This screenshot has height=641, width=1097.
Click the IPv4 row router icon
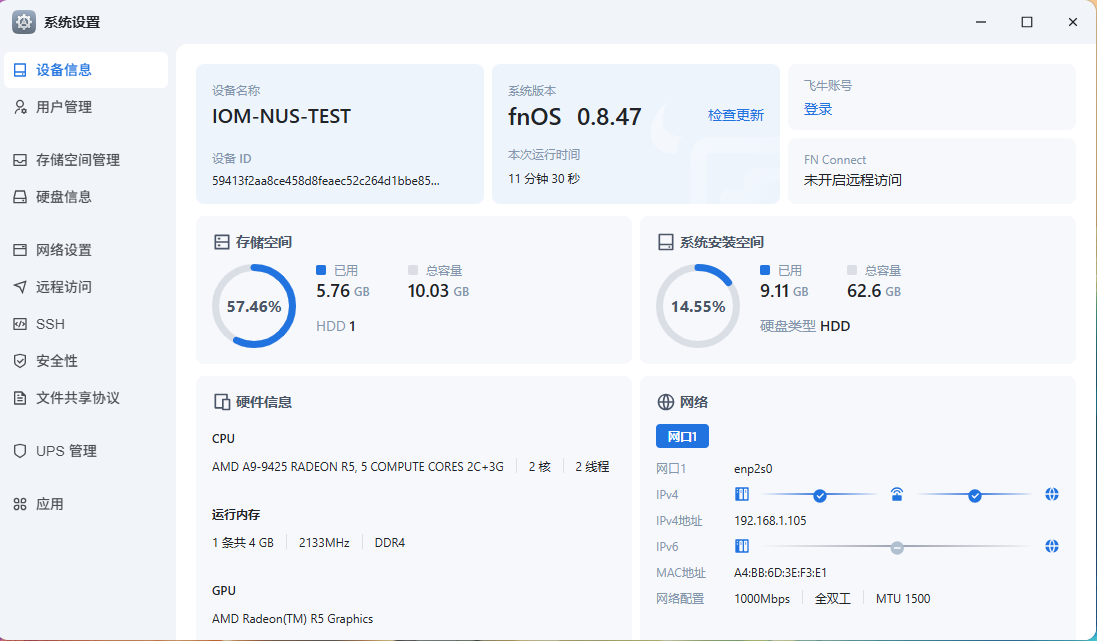click(x=897, y=495)
